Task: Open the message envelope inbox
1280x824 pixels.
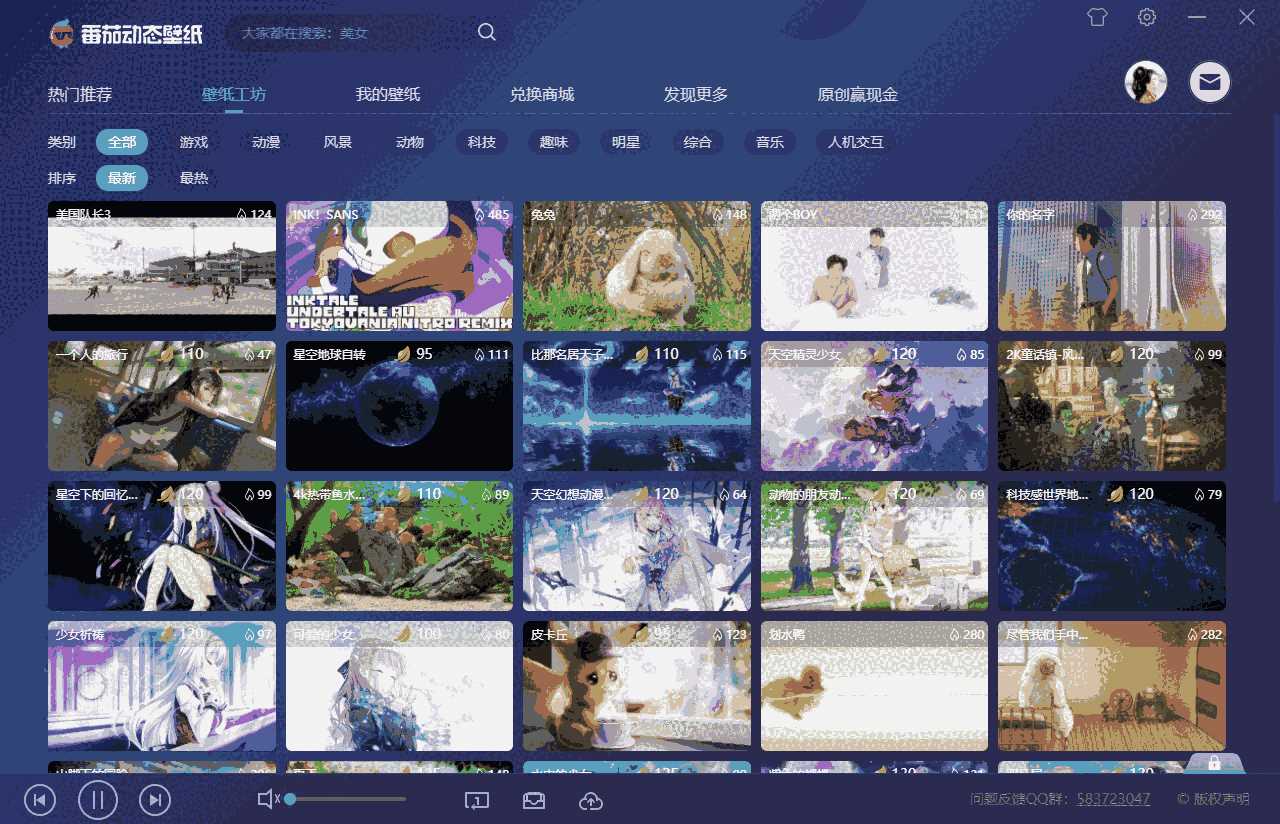Action: pos(1209,82)
